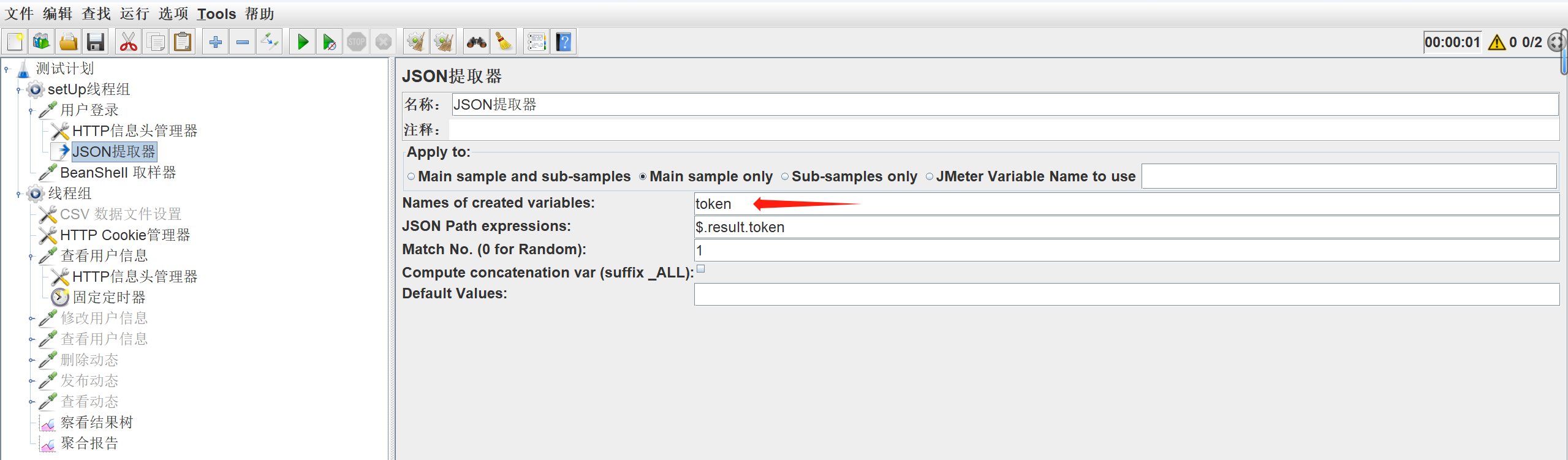Click the plus Expand All icon
Image resolution: width=1568 pixels, height=460 pixels.
point(216,42)
